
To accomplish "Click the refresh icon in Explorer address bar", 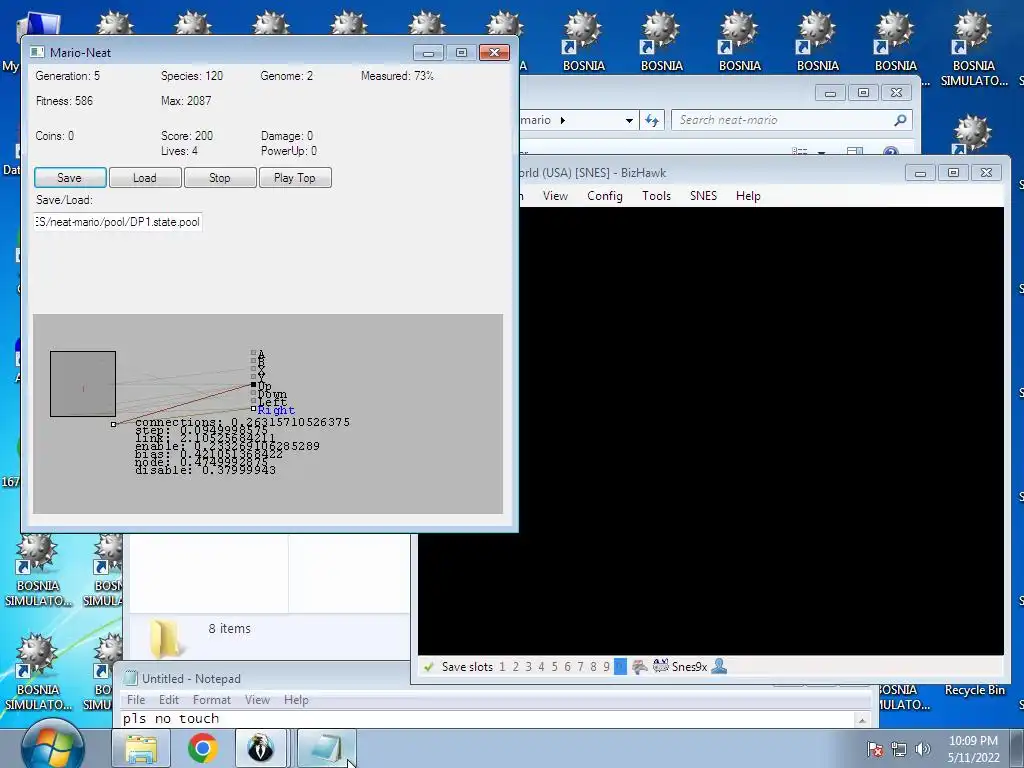I will [x=652, y=120].
